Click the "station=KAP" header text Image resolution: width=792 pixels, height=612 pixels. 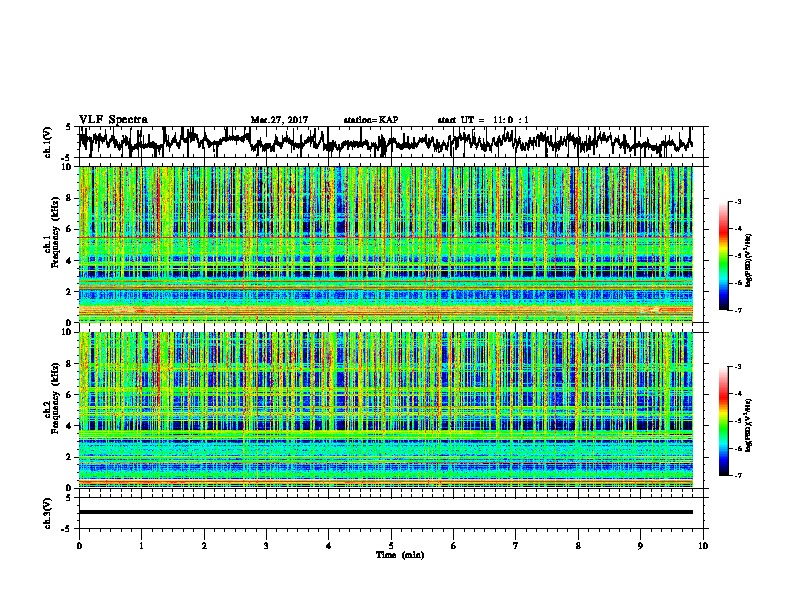[371, 120]
